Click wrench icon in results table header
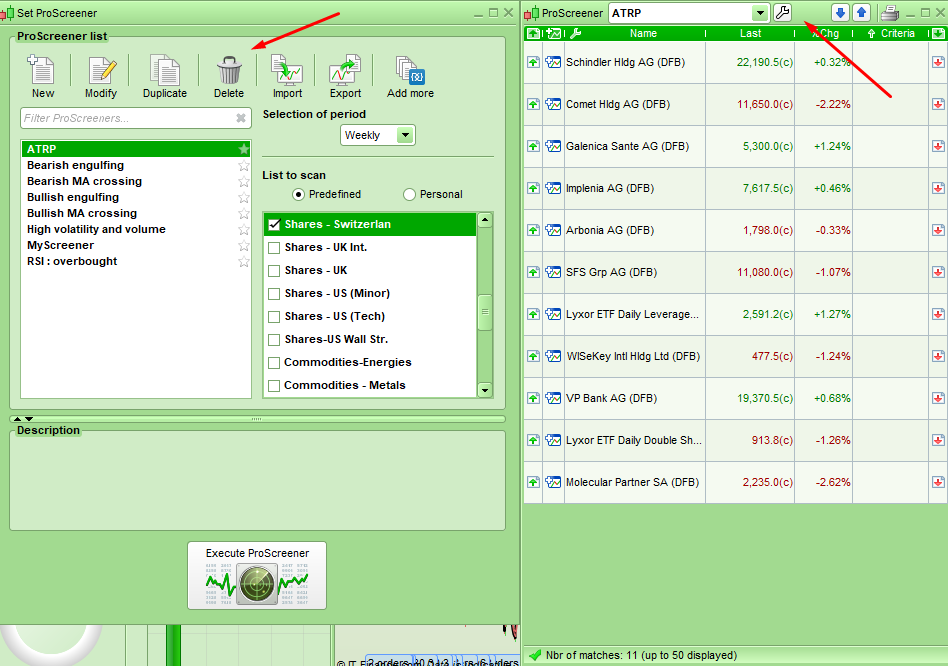The image size is (948, 666). [575, 33]
